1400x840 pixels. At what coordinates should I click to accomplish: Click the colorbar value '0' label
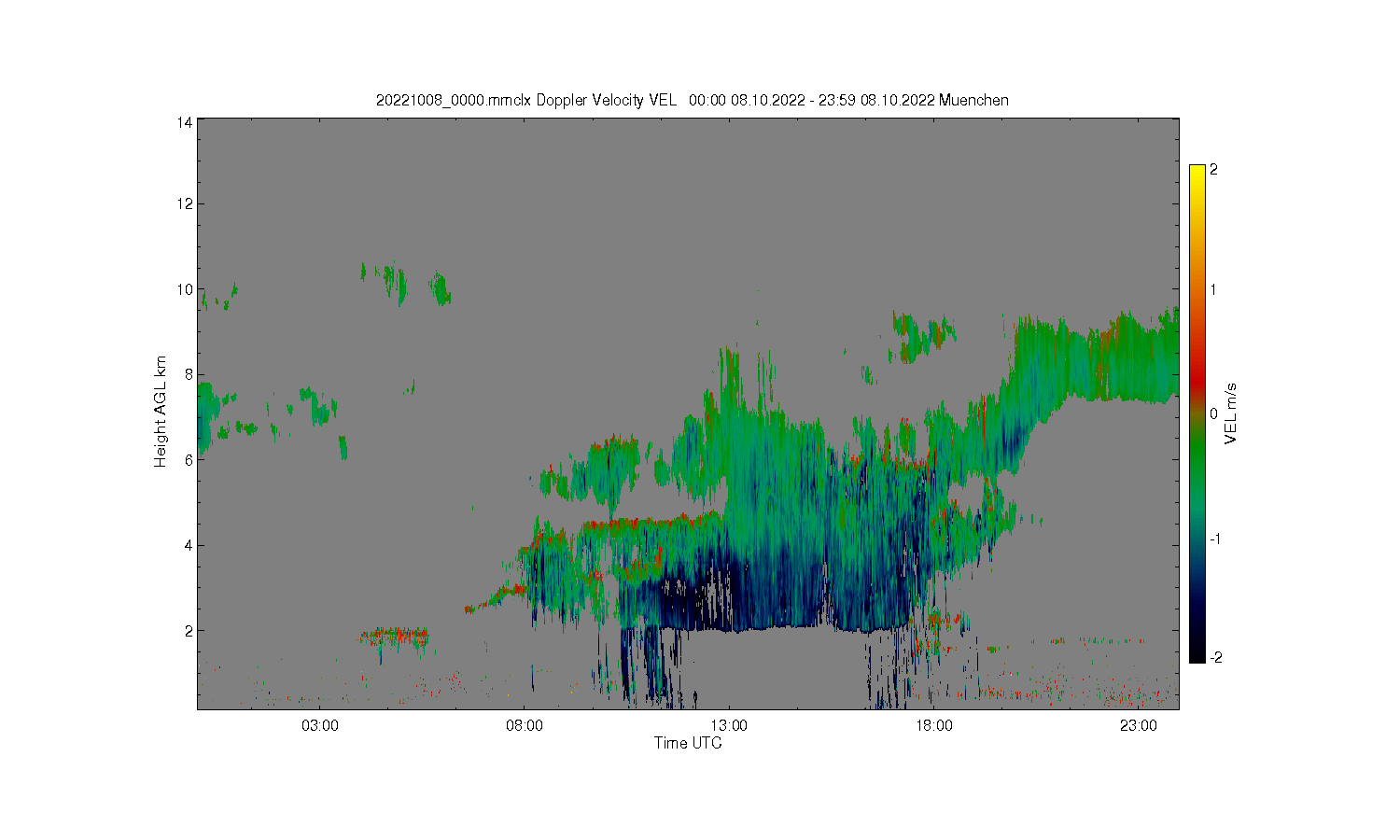click(1213, 414)
